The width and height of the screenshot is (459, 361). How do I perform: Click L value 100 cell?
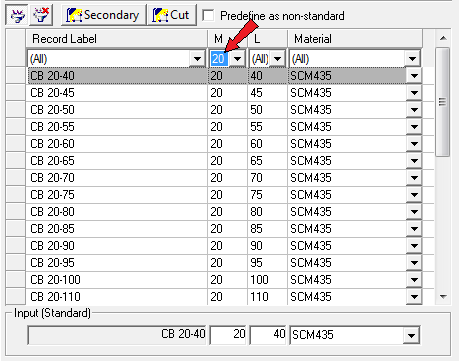point(267,280)
